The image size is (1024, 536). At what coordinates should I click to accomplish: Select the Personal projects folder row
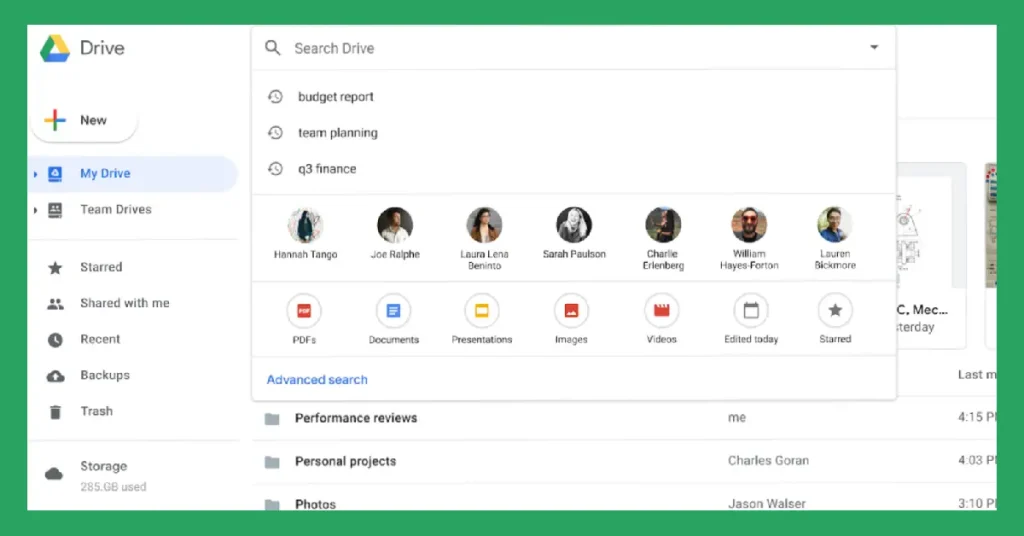(624, 461)
